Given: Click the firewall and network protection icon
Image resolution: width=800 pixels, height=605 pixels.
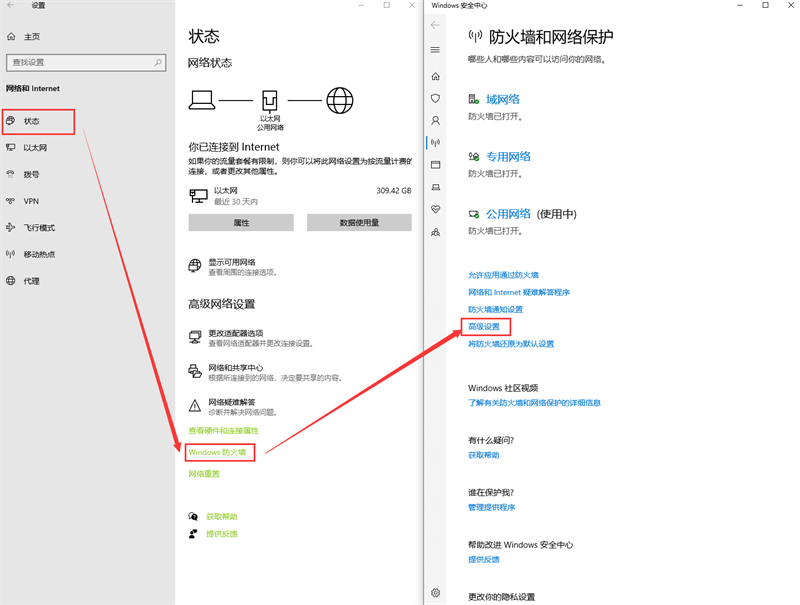Looking at the screenshot, I should (434, 142).
